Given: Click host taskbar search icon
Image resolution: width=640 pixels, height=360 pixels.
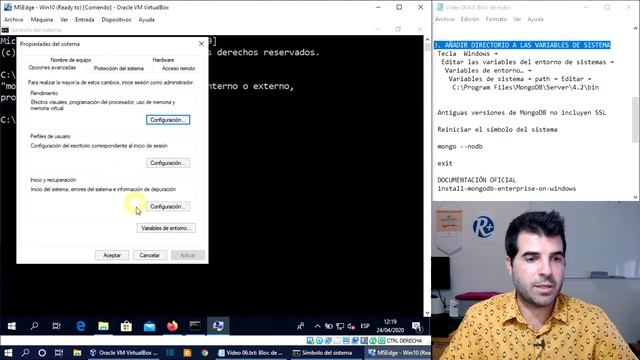Looking at the screenshot, I should (25, 353).
